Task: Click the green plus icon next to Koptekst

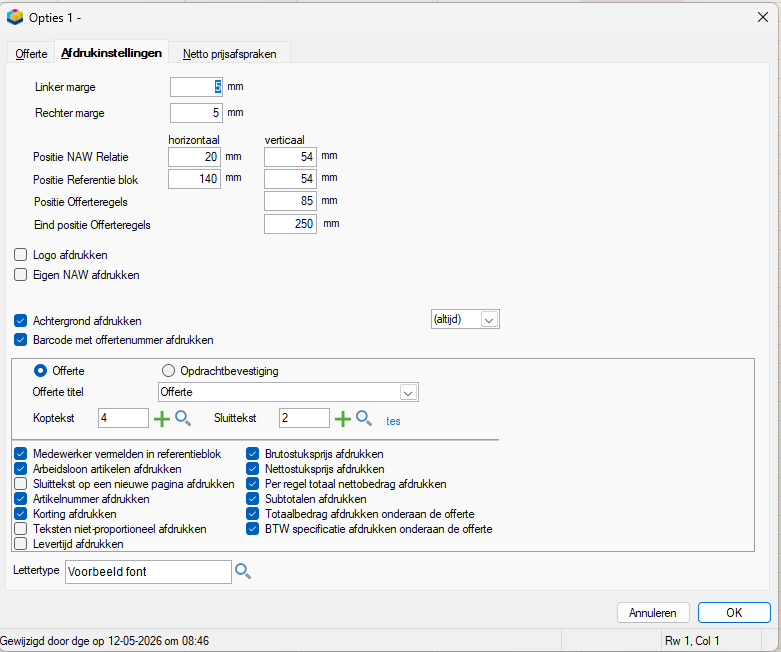Action: [162, 419]
